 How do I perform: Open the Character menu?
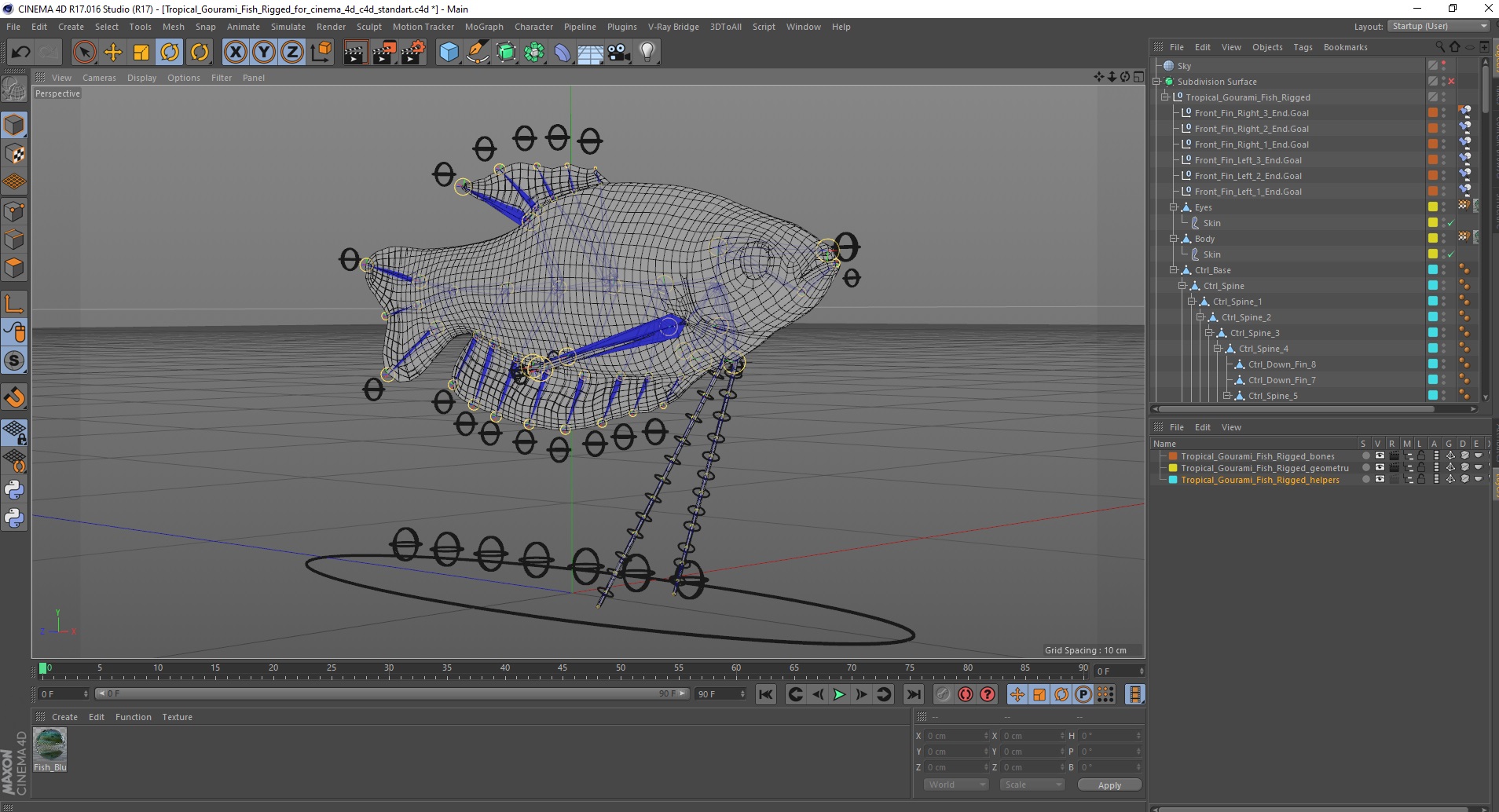pyautogui.click(x=533, y=27)
